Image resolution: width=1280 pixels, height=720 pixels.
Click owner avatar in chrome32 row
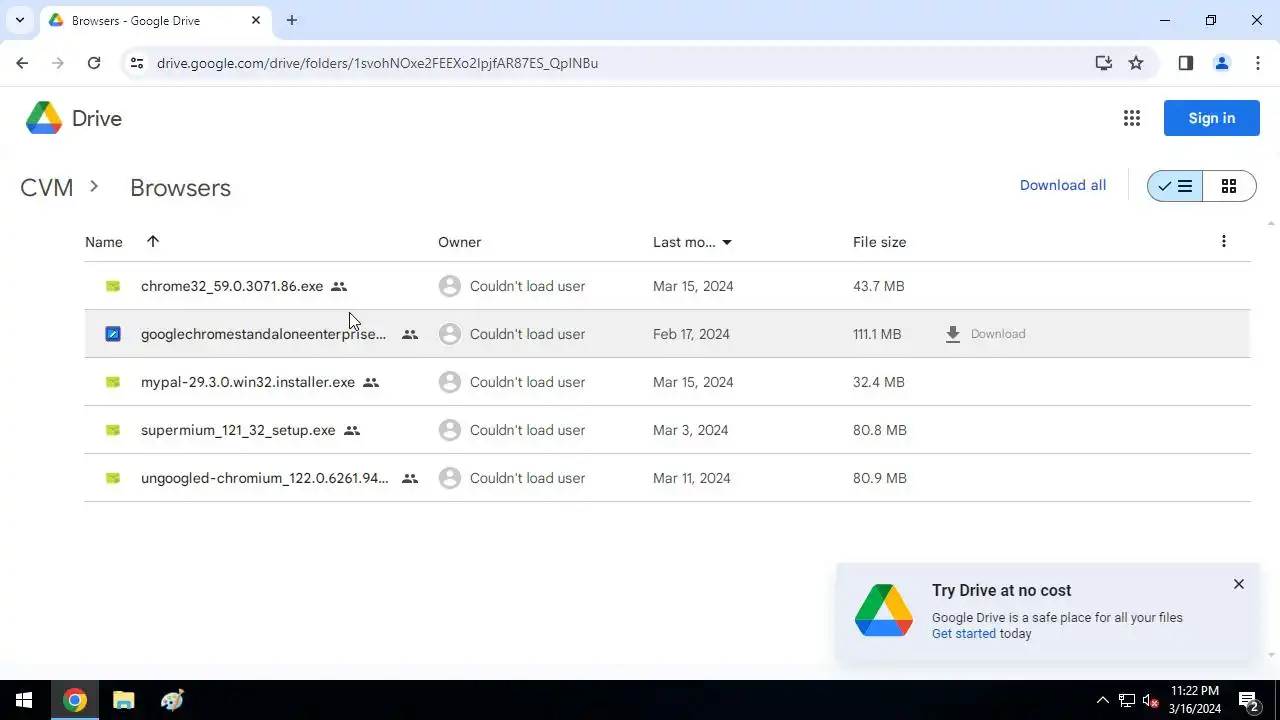point(450,286)
